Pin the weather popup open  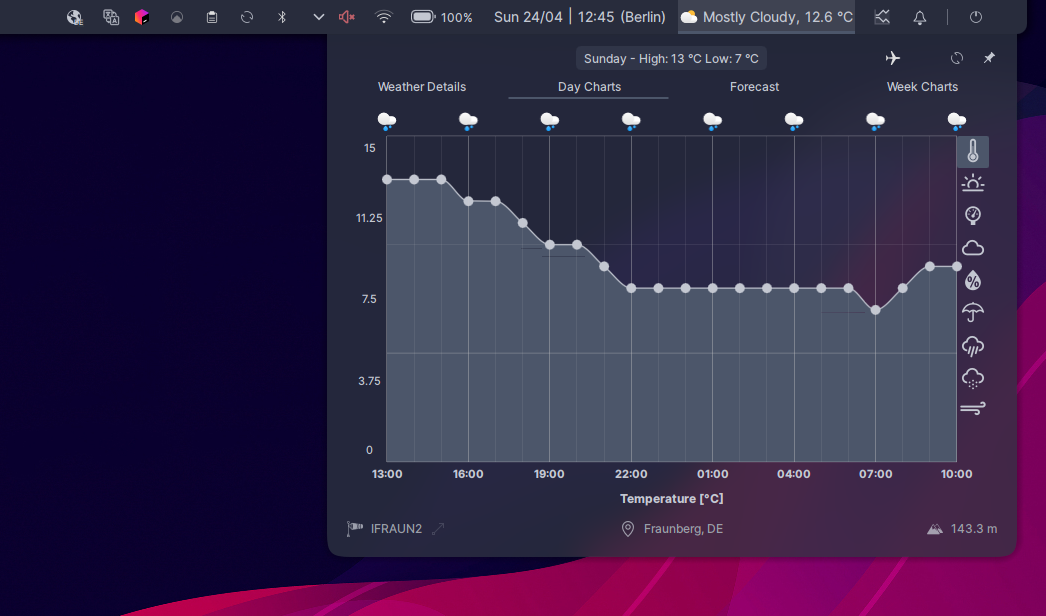tap(989, 58)
